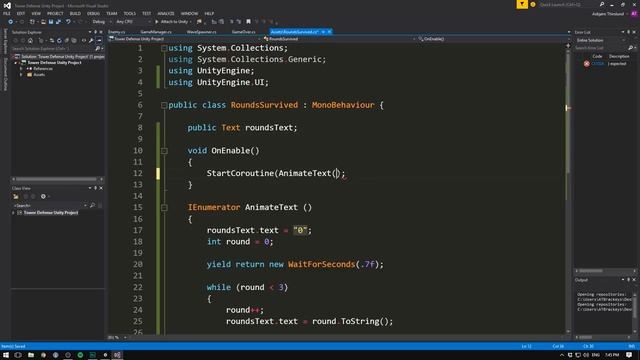Switch to the Enemy.cs tab
Viewport: 640px width, 360px height.
(117, 32)
